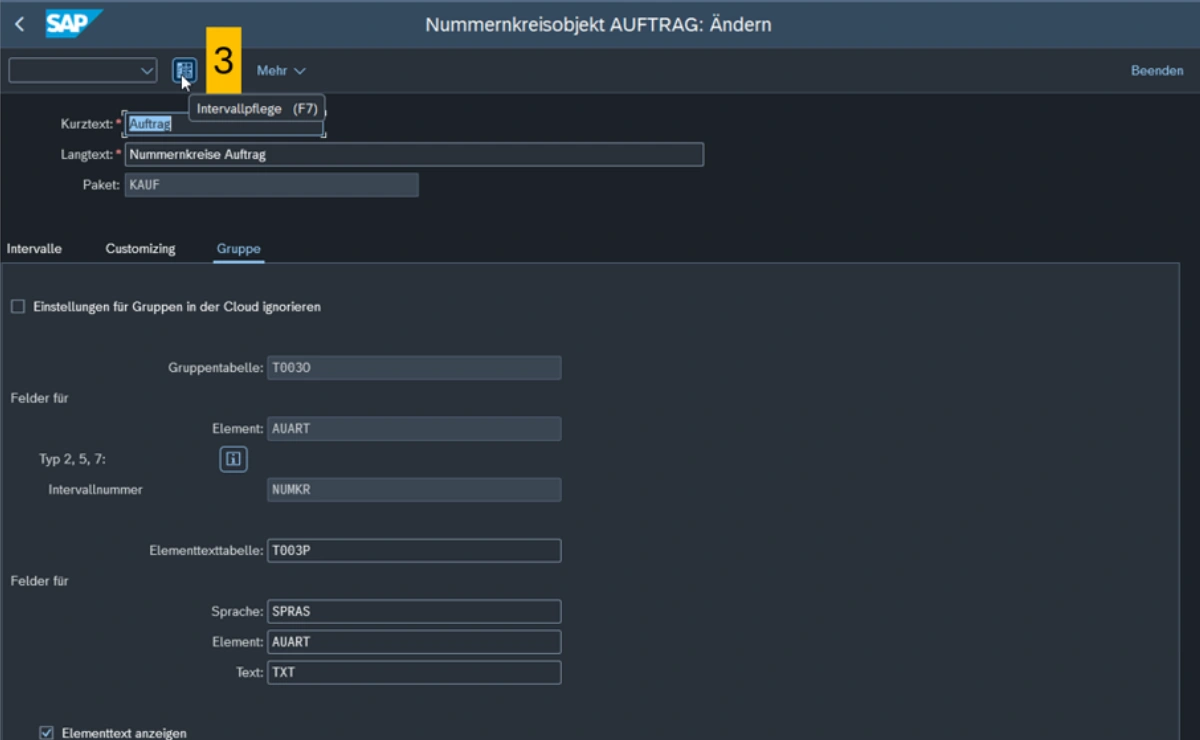Viewport: 1200px width, 740px height.
Task: Click the Element field below Sprache
Action: (x=414, y=642)
